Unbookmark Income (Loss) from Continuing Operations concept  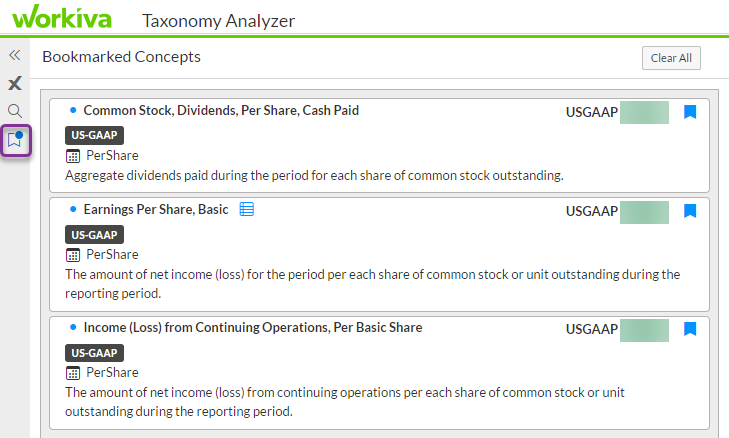point(690,329)
